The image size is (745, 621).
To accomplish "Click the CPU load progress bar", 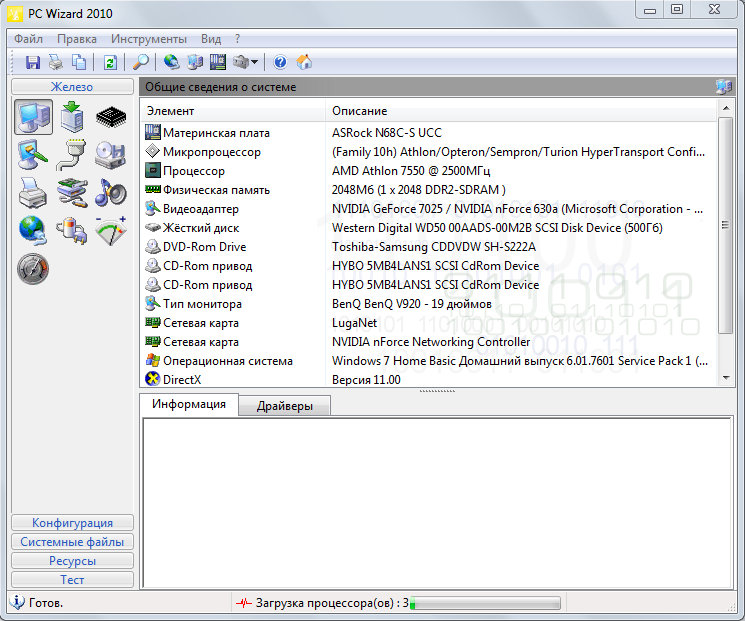I will pos(485,603).
